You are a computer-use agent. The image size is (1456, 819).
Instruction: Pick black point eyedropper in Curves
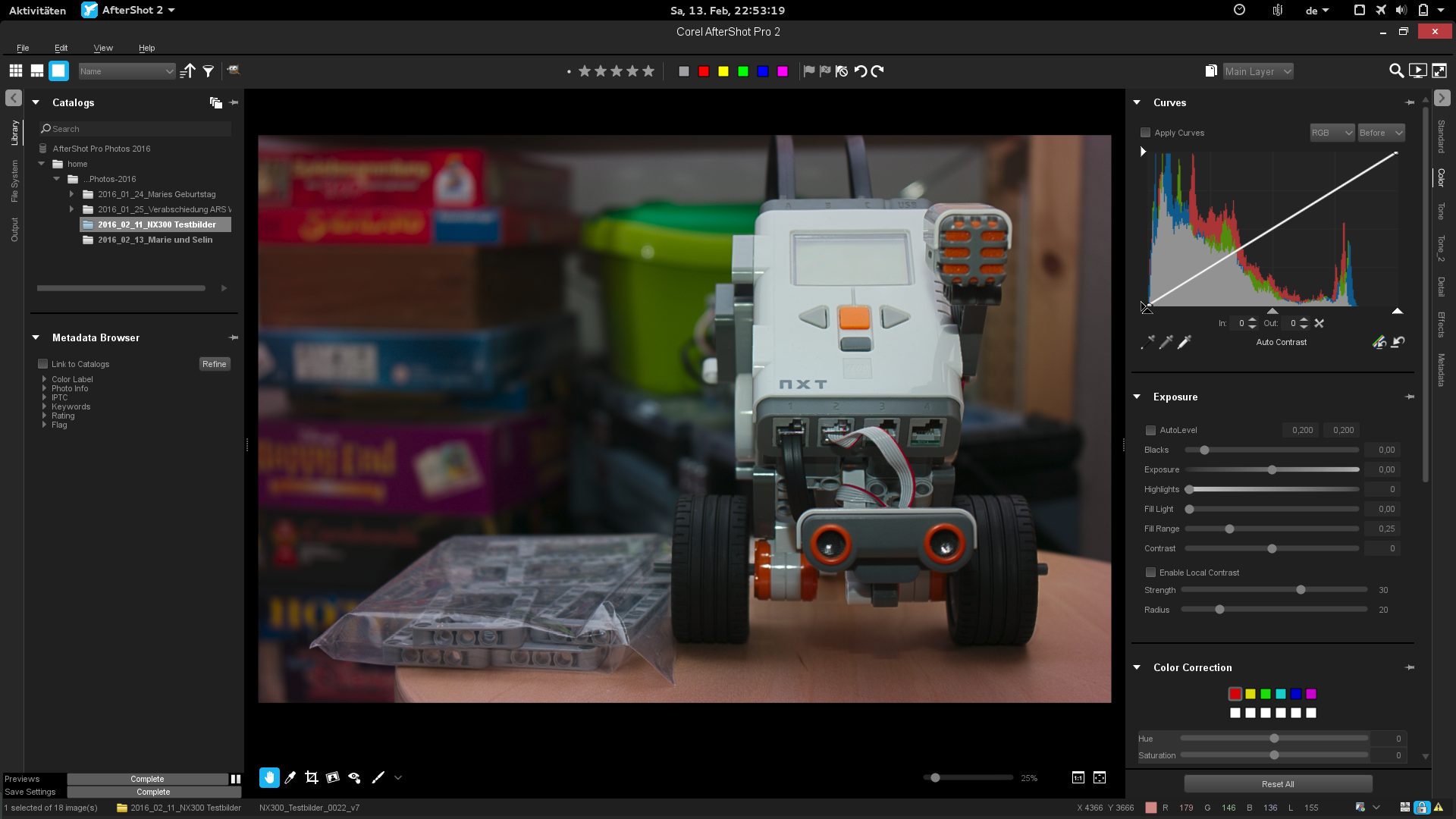point(1147,342)
